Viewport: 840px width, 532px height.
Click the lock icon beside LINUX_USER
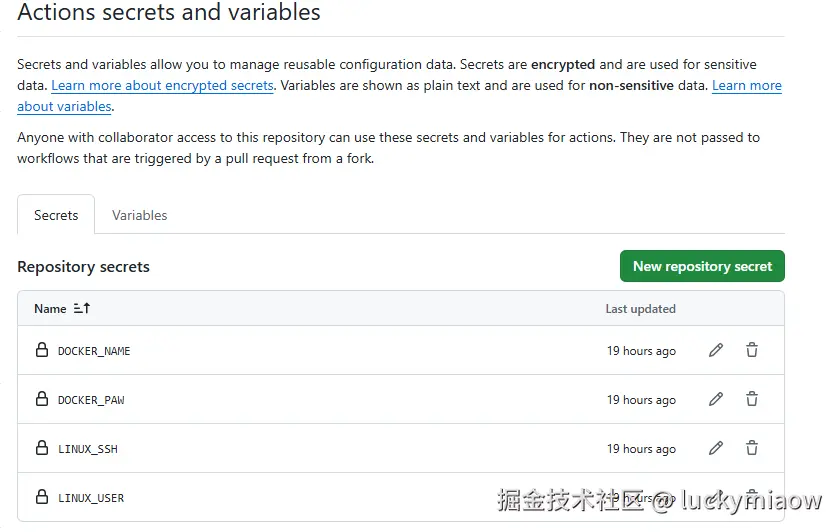(x=42, y=497)
